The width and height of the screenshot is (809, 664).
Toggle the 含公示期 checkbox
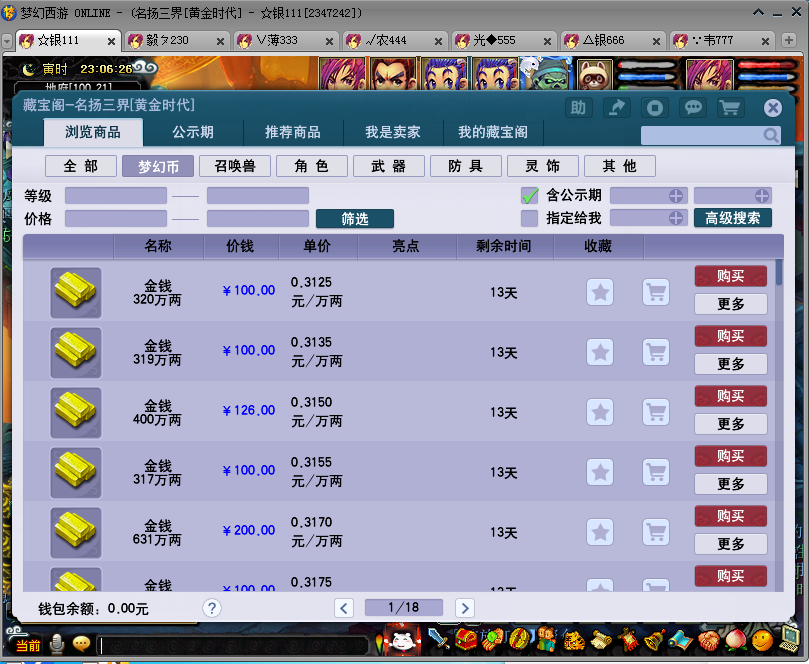[529, 196]
